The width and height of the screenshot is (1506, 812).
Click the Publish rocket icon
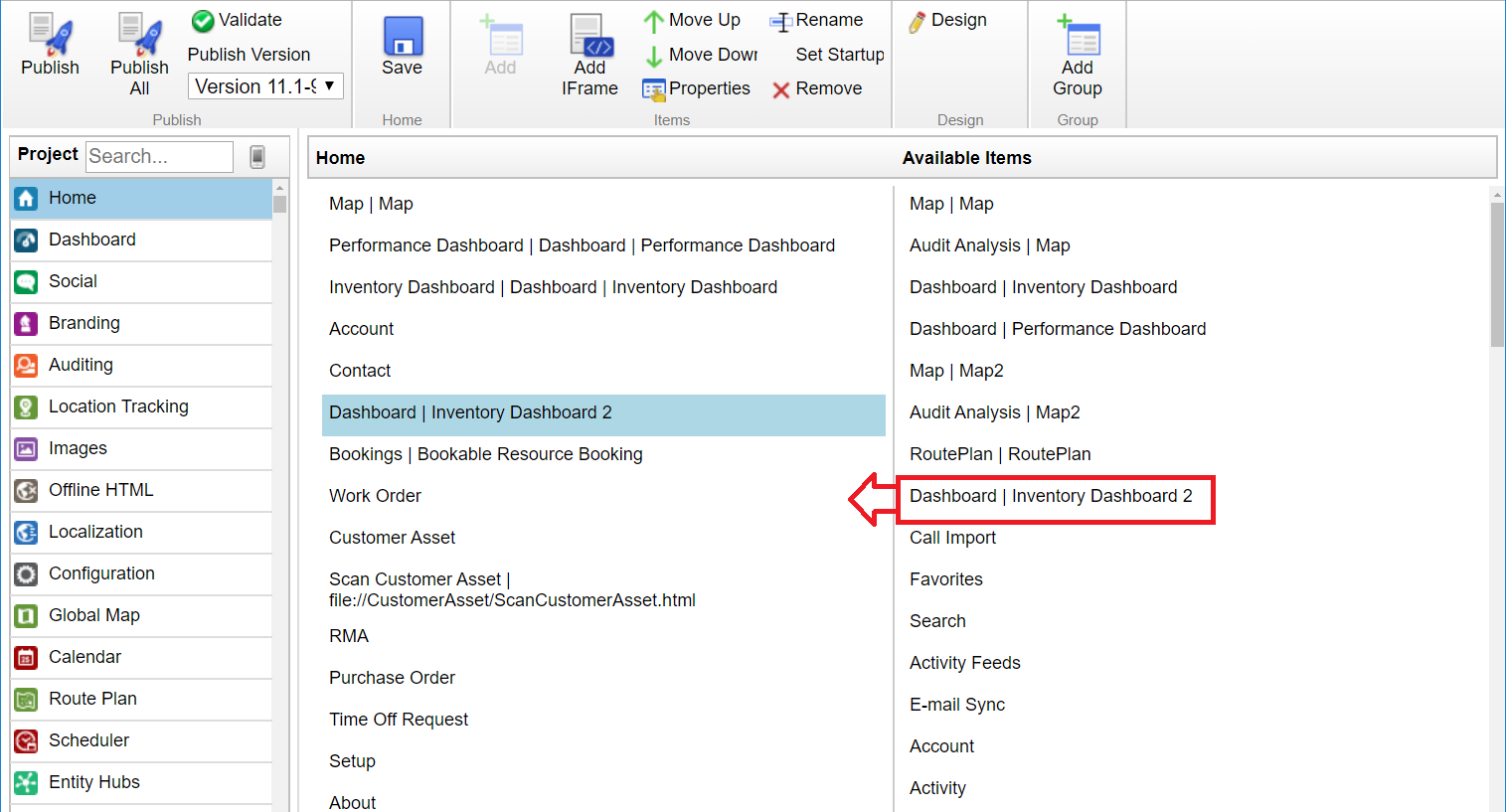coord(50,36)
